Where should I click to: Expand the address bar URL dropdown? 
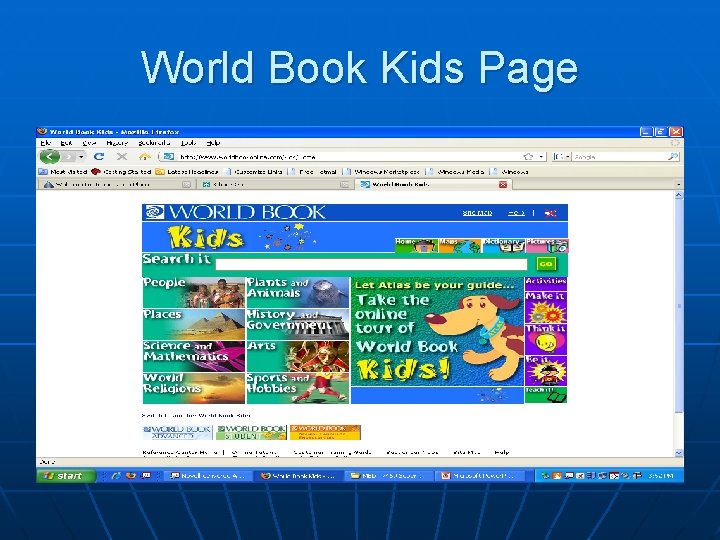point(542,157)
